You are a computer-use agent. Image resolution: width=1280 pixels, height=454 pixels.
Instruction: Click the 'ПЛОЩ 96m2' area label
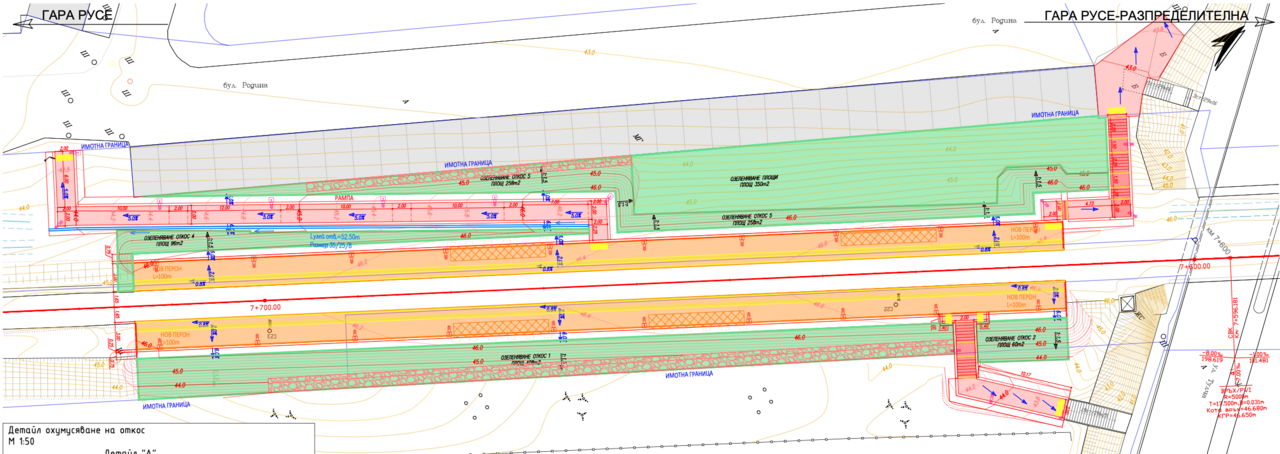[169, 243]
